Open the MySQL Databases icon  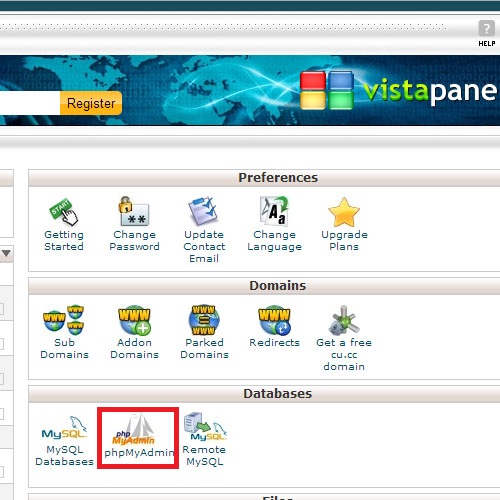tap(64, 428)
